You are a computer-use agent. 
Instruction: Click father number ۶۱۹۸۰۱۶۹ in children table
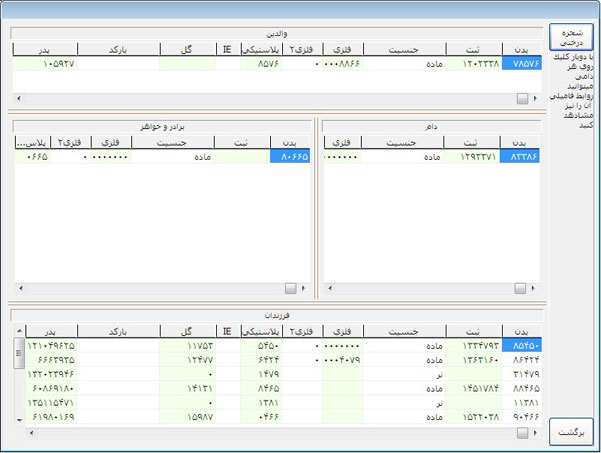coord(51,417)
